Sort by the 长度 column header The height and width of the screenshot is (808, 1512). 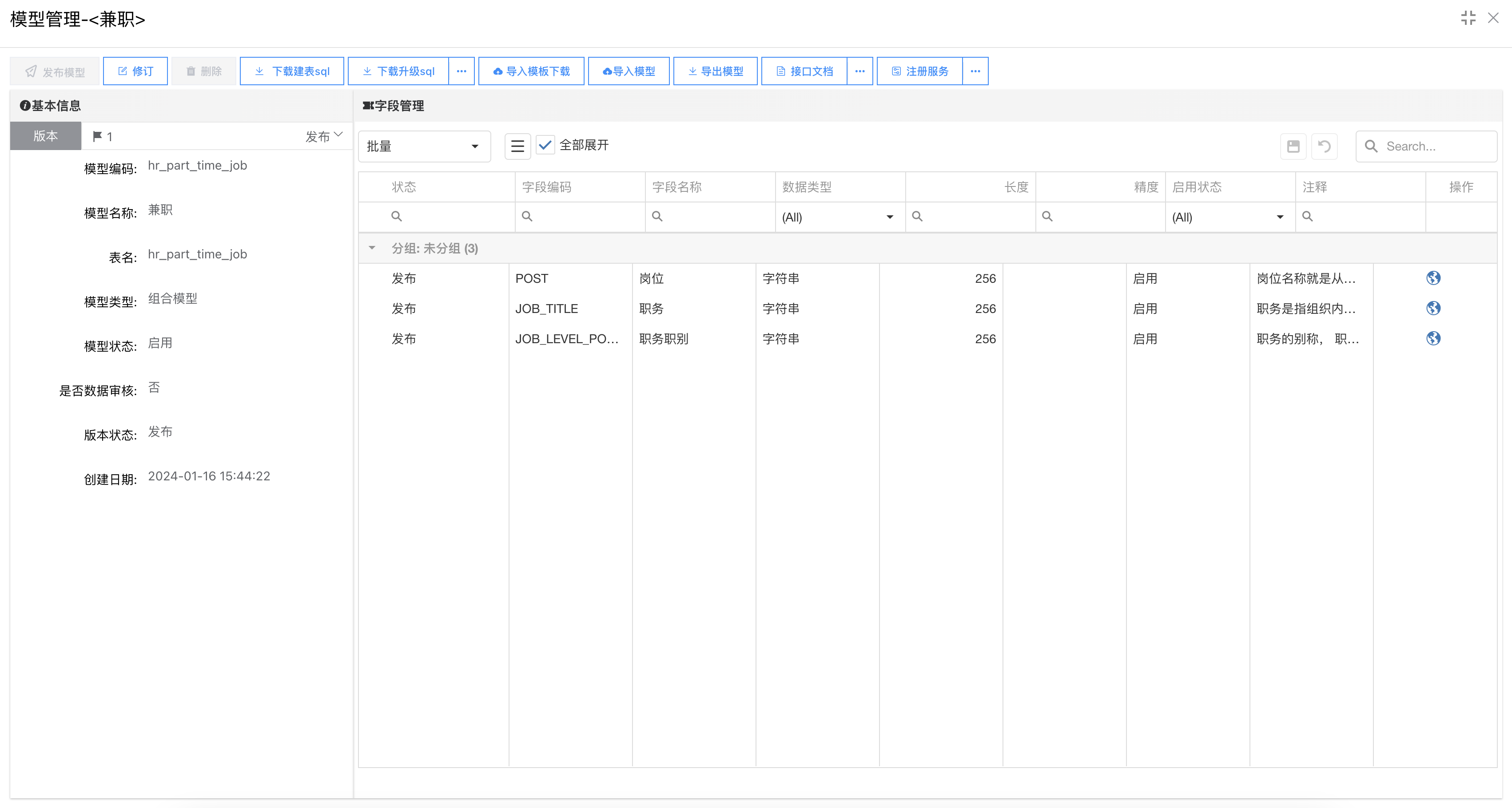tap(971, 187)
